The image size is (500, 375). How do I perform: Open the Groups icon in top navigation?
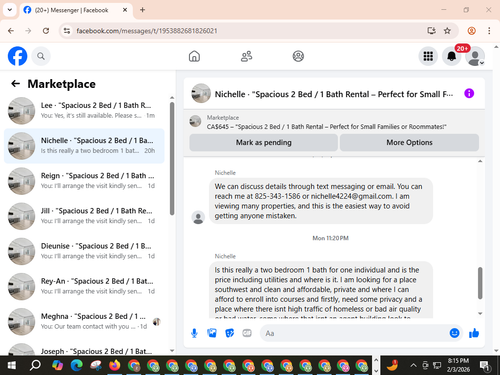[298, 56]
